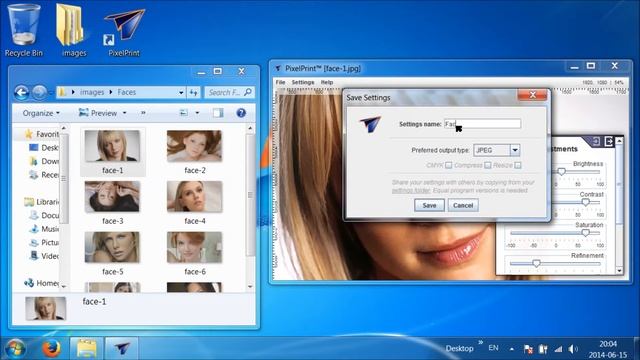The image size is (640, 360).
Task: Click images breadcrumb in address bar
Action: pos(92,92)
